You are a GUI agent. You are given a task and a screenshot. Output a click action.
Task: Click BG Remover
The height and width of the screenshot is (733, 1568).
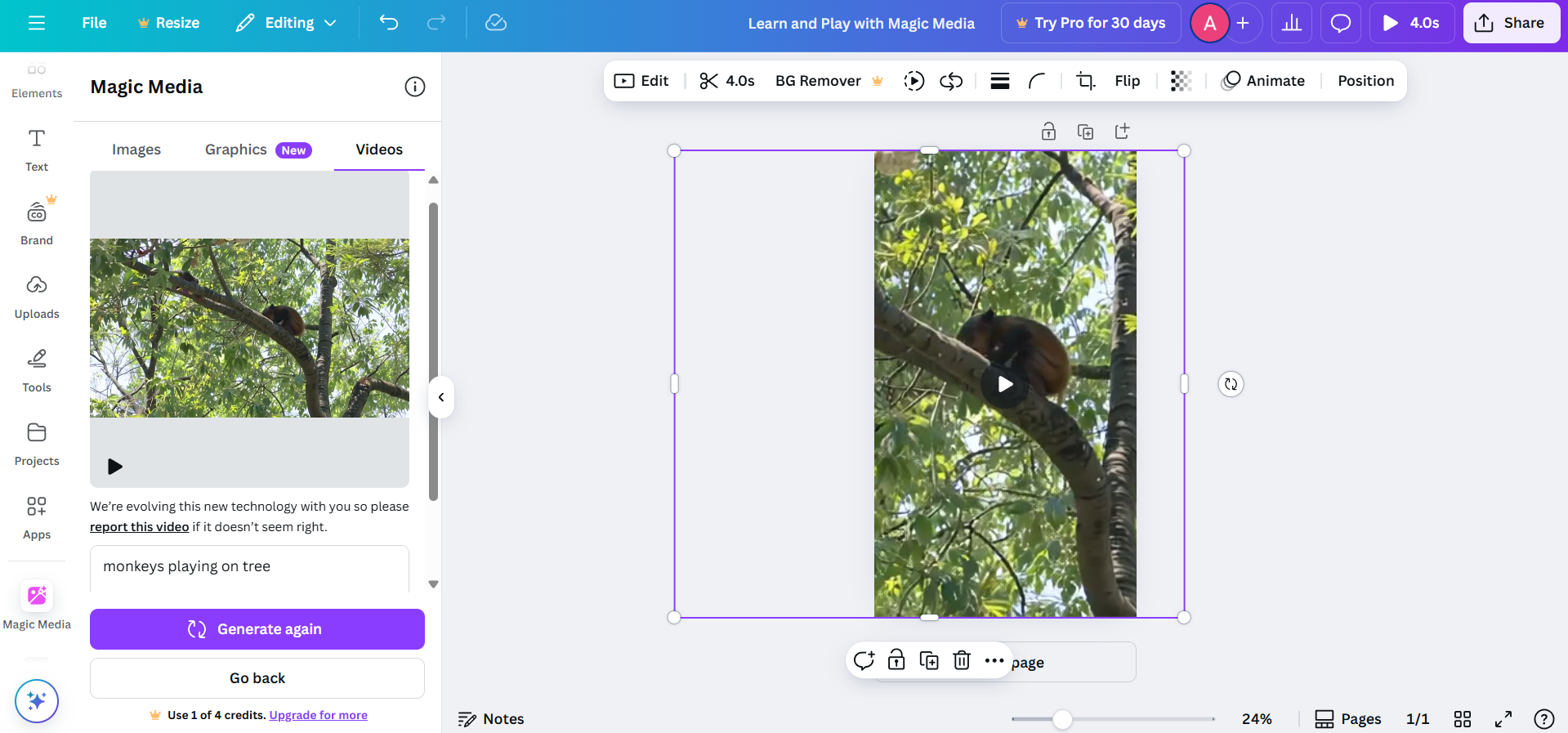tap(829, 81)
